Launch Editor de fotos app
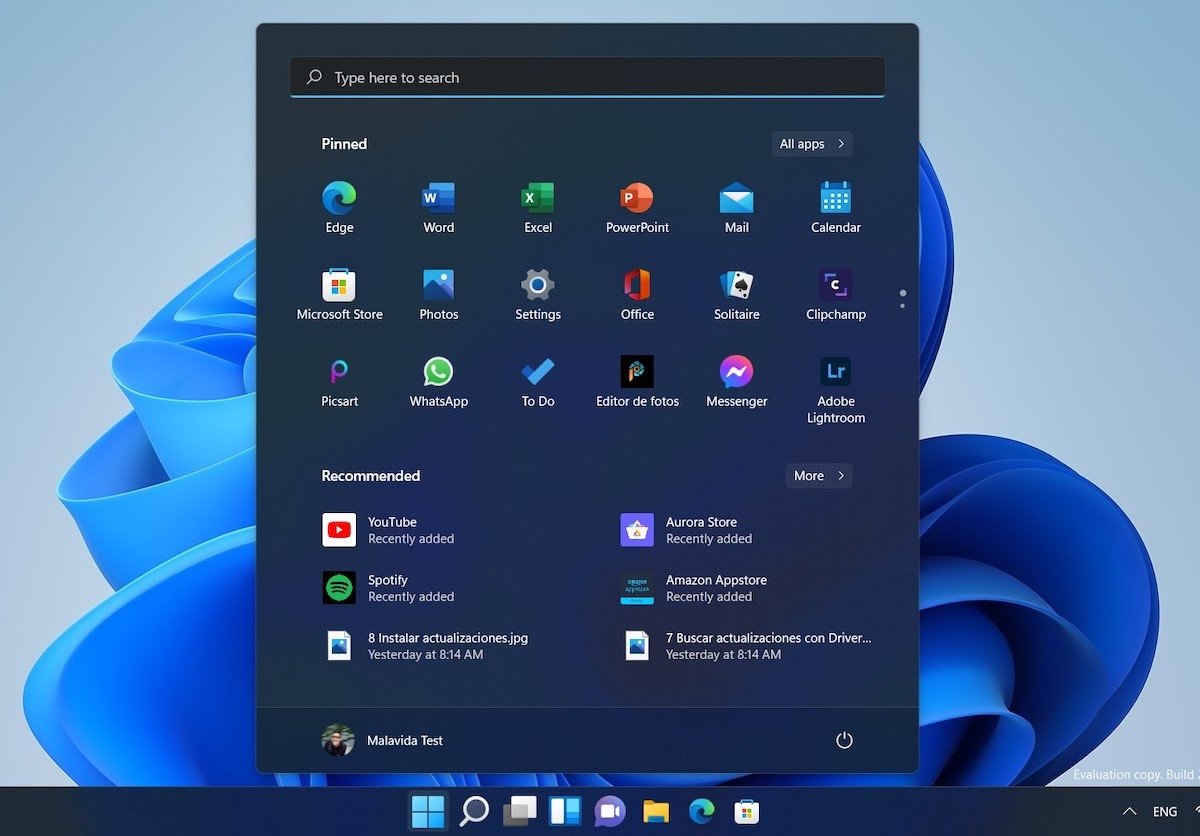Screen dimensions: 1200x836 coord(637,381)
